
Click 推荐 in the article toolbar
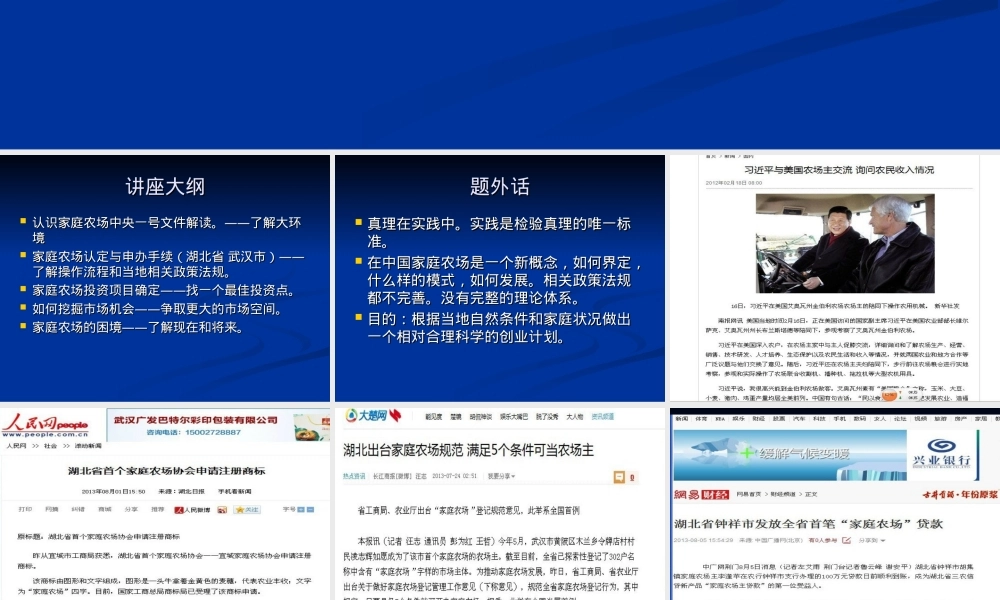pyautogui.click(x=158, y=509)
